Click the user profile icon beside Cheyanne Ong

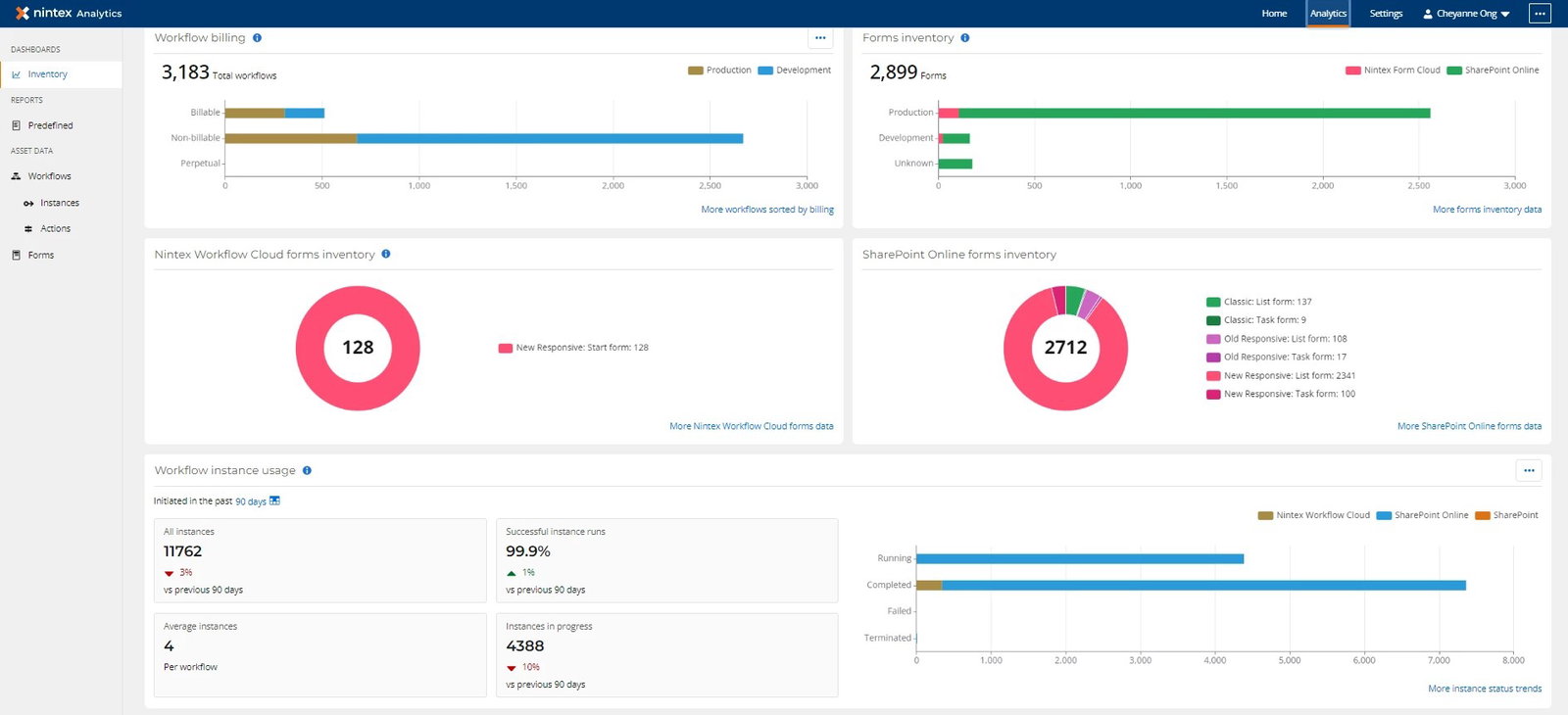(1428, 14)
